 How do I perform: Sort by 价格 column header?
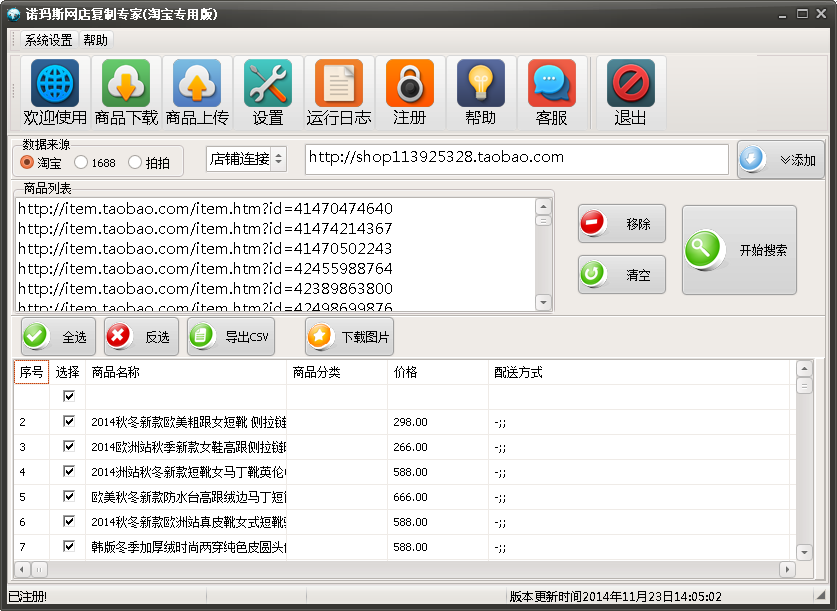pyautogui.click(x=438, y=372)
